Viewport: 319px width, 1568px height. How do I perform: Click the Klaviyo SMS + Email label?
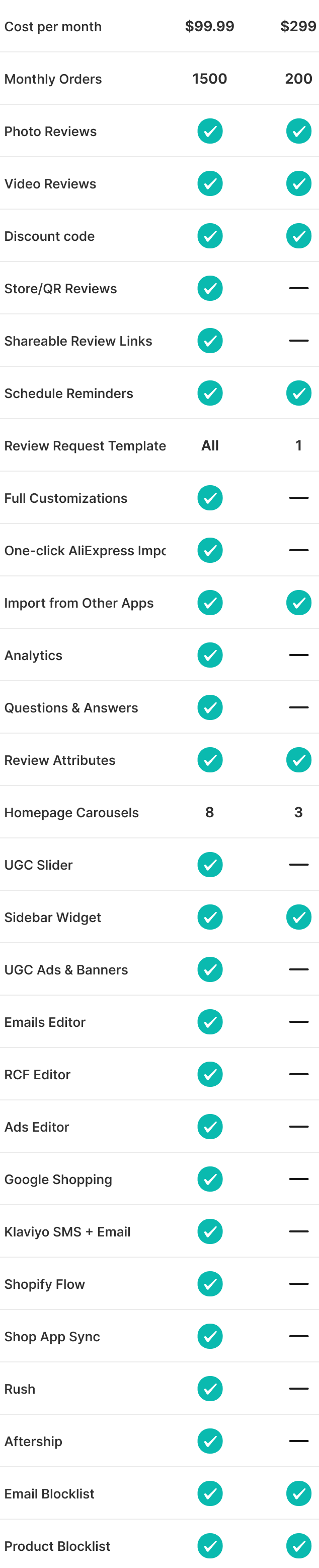click(x=67, y=1231)
